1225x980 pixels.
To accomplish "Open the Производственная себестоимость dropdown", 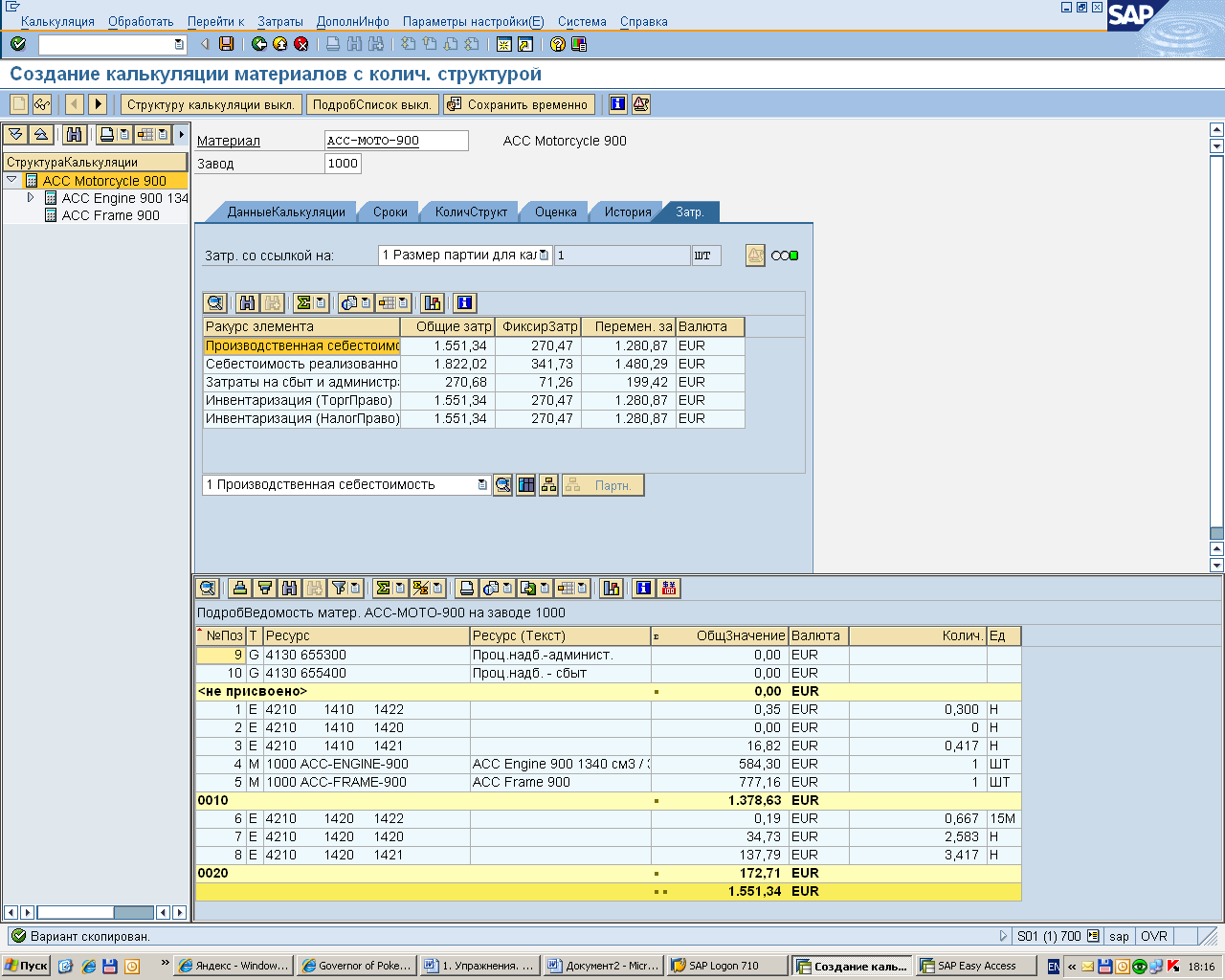I will (482, 485).
